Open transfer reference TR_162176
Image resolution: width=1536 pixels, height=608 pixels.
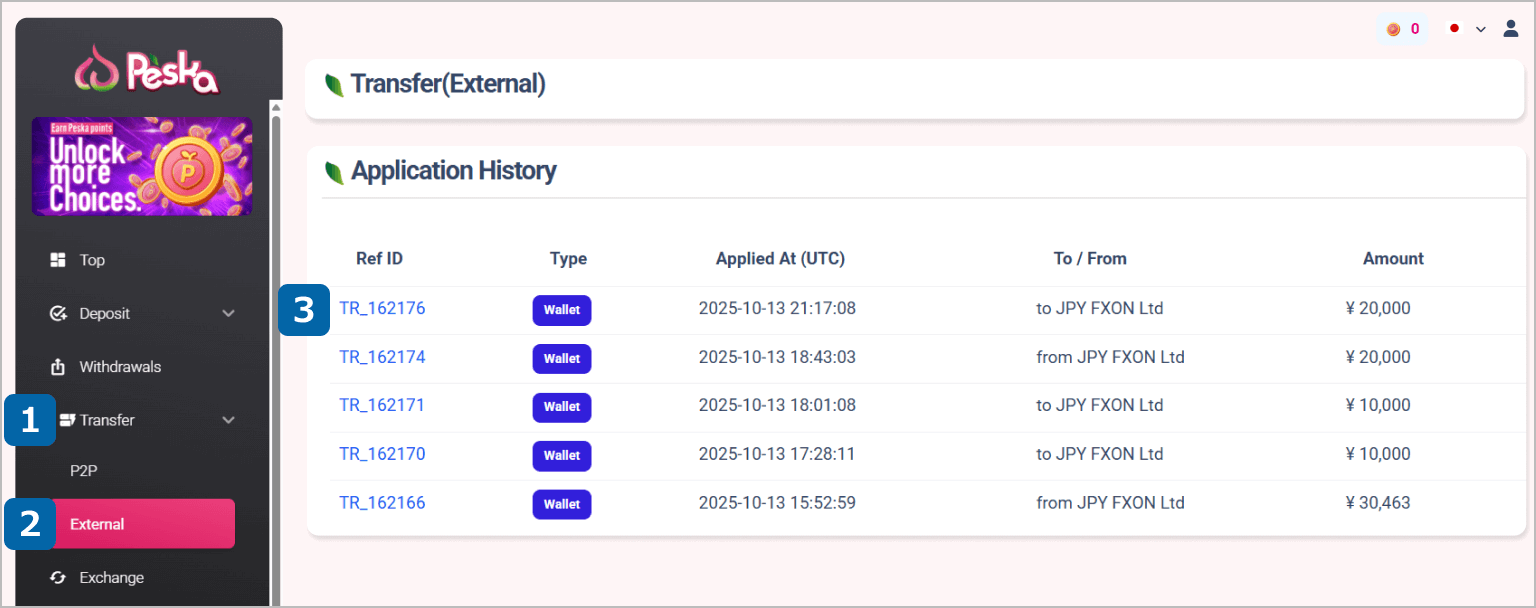point(382,308)
